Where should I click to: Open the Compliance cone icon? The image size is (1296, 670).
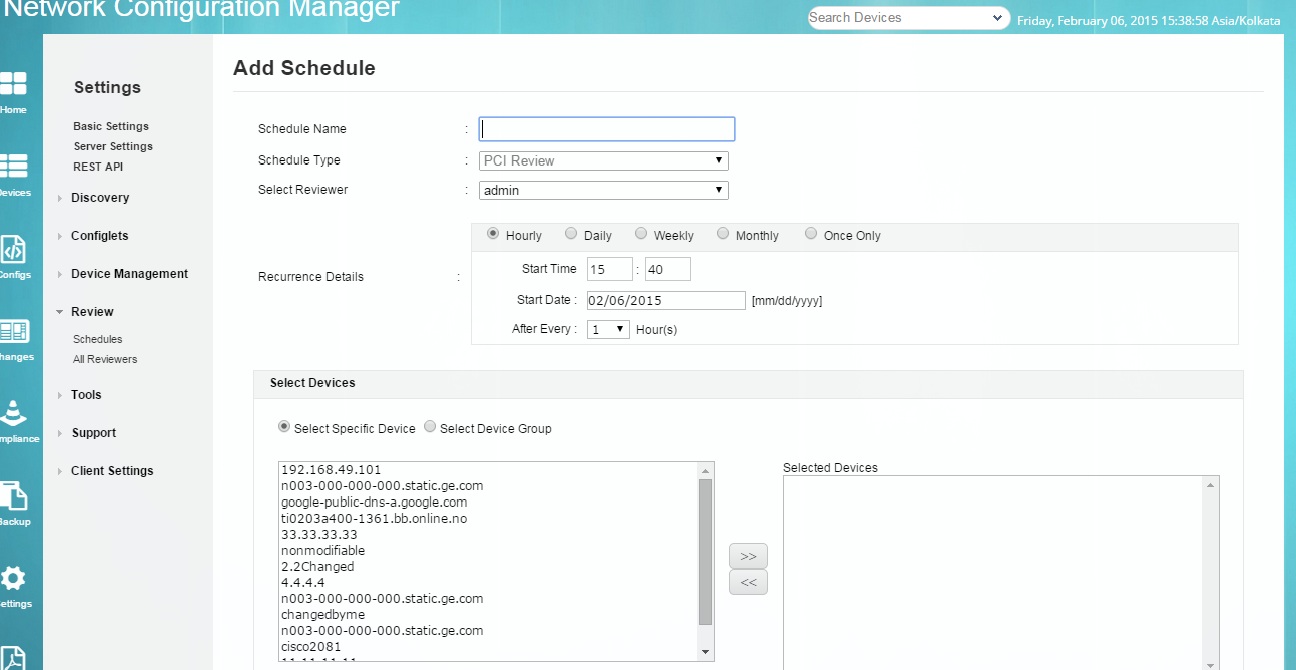pyautogui.click(x=13, y=414)
